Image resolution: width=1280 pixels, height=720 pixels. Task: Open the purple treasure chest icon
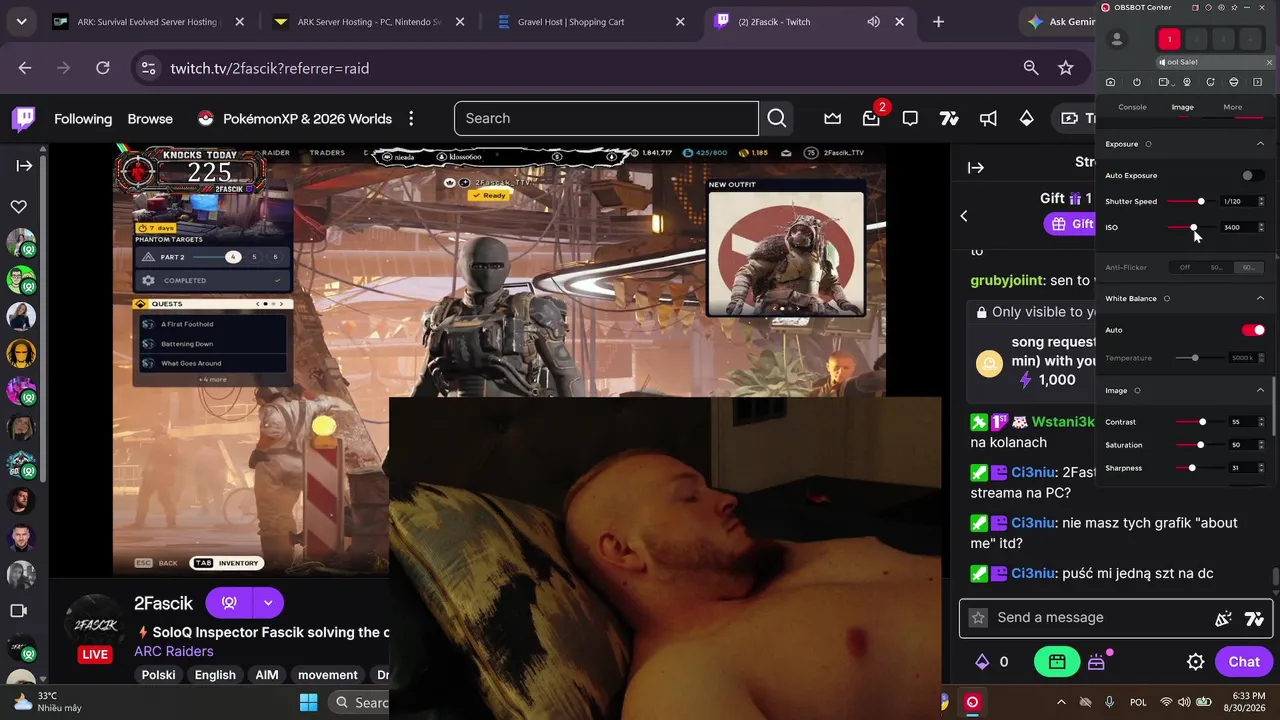pos(1097,662)
